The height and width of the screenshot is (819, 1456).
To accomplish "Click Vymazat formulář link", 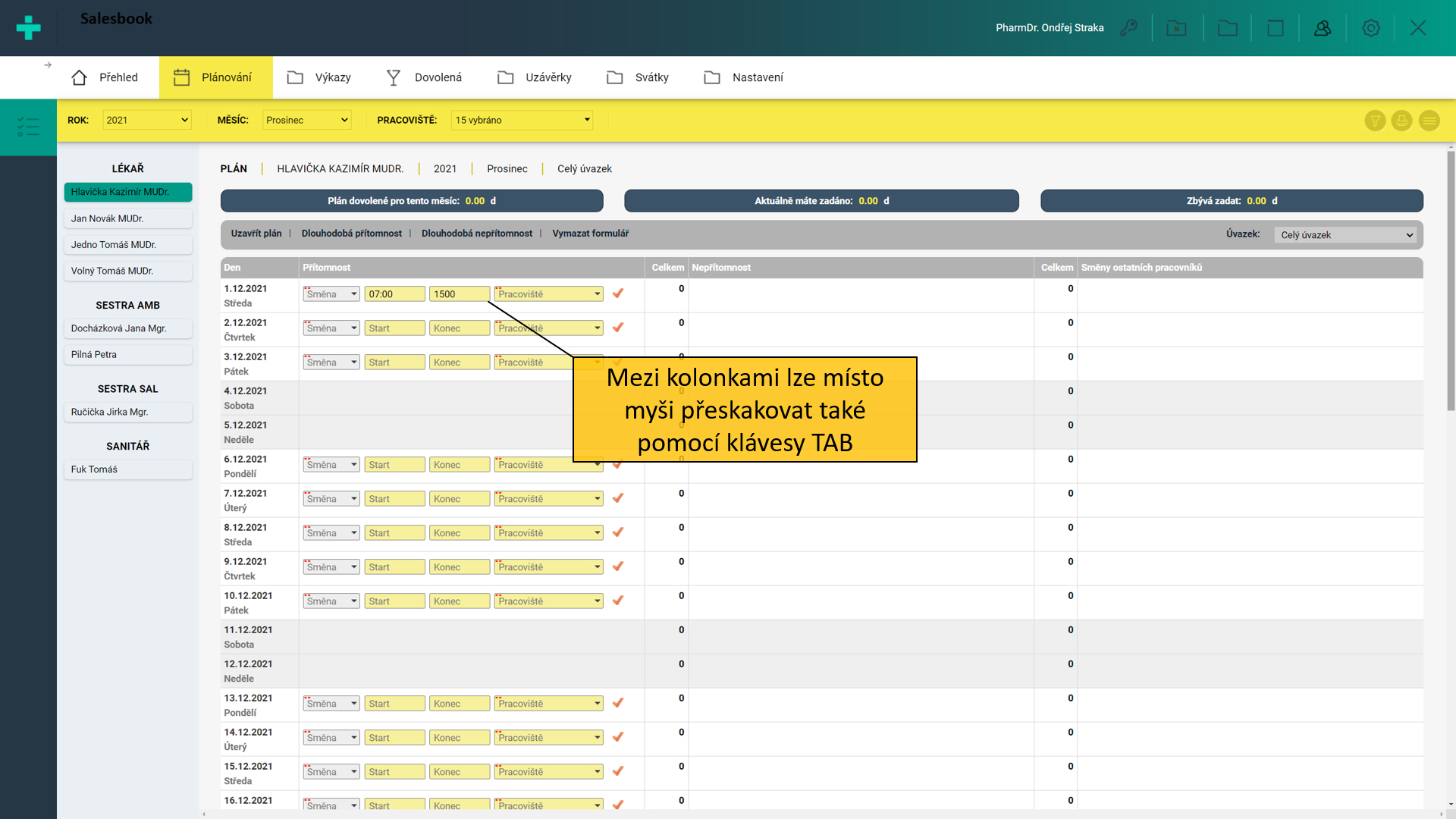I will [x=590, y=234].
